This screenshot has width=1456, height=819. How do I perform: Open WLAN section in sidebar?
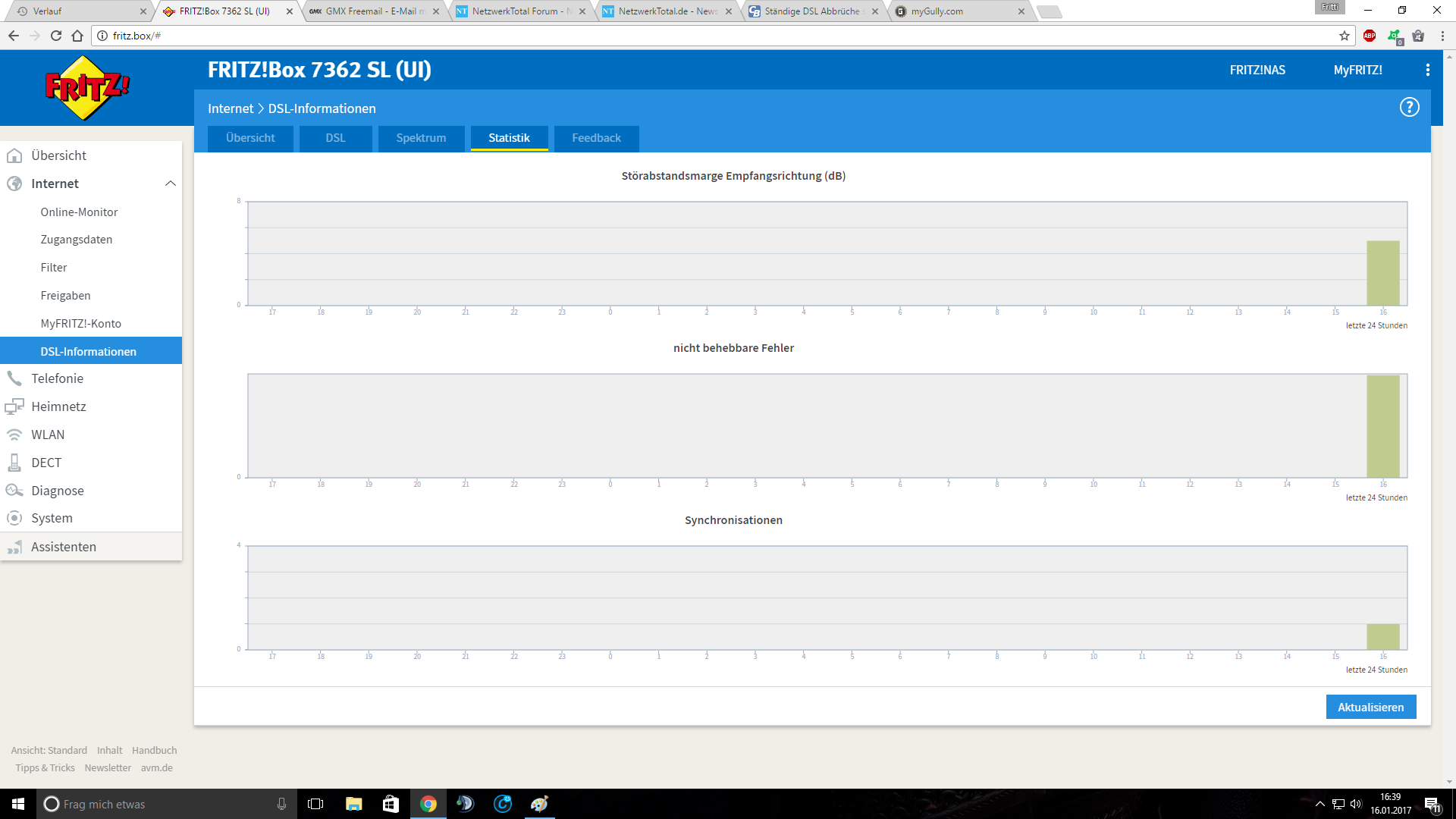(x=47, y=435)
